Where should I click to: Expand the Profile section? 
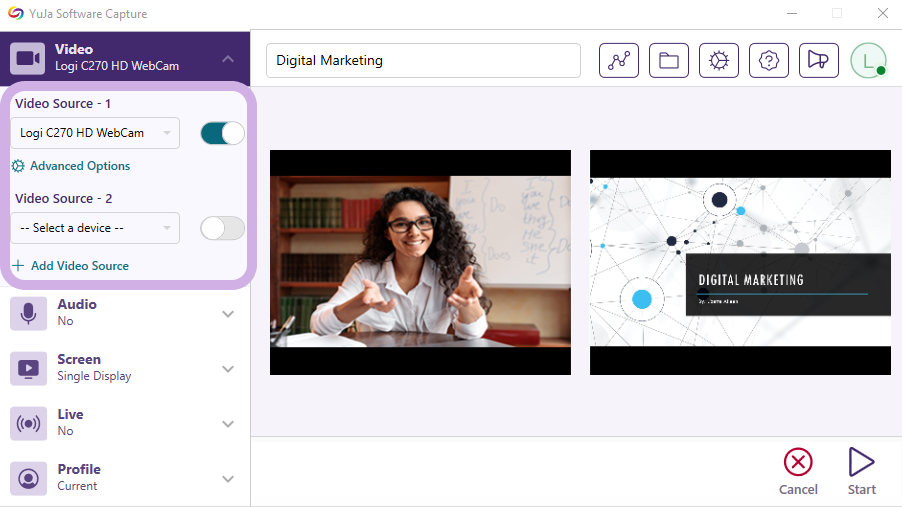point(228,479)
